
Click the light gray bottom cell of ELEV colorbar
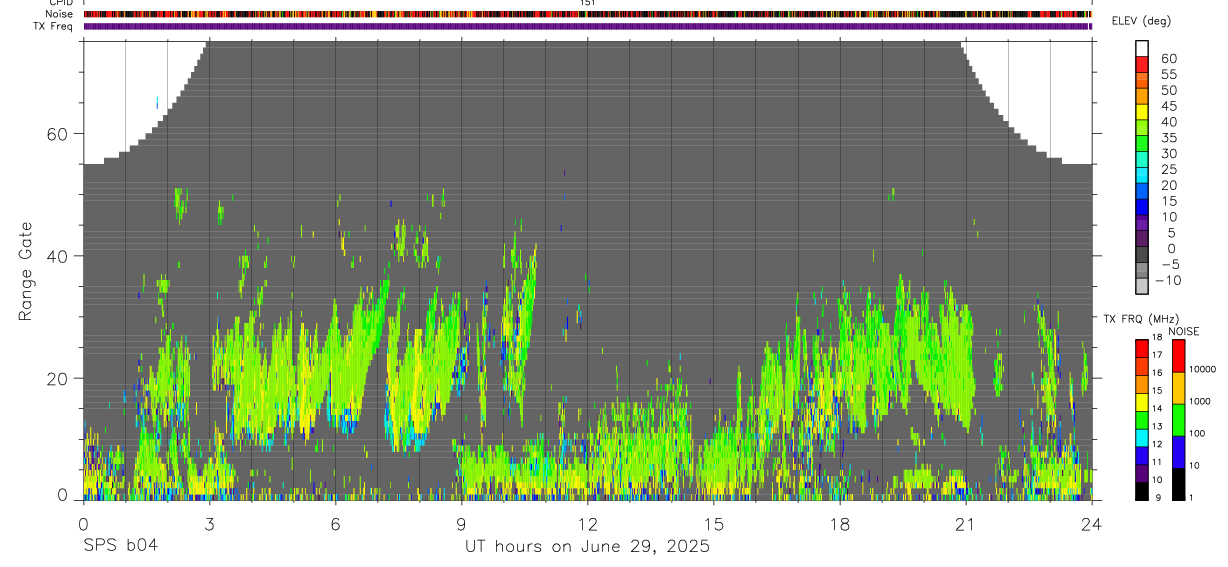coord(1142,286)
